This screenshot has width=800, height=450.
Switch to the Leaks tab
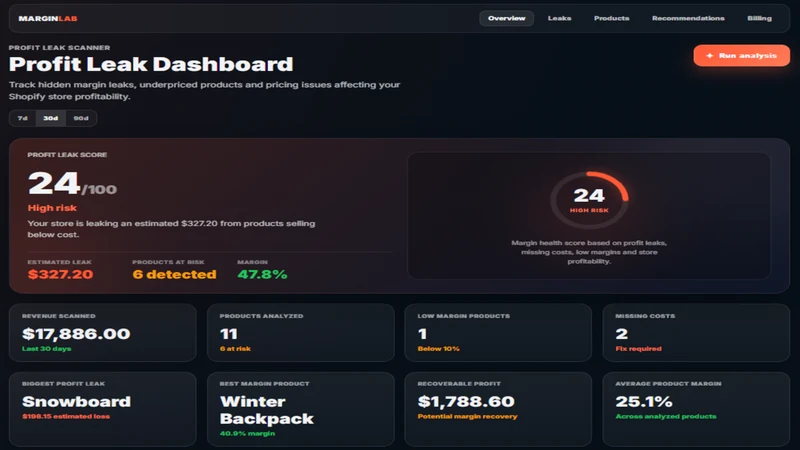[x=559, y=18]
